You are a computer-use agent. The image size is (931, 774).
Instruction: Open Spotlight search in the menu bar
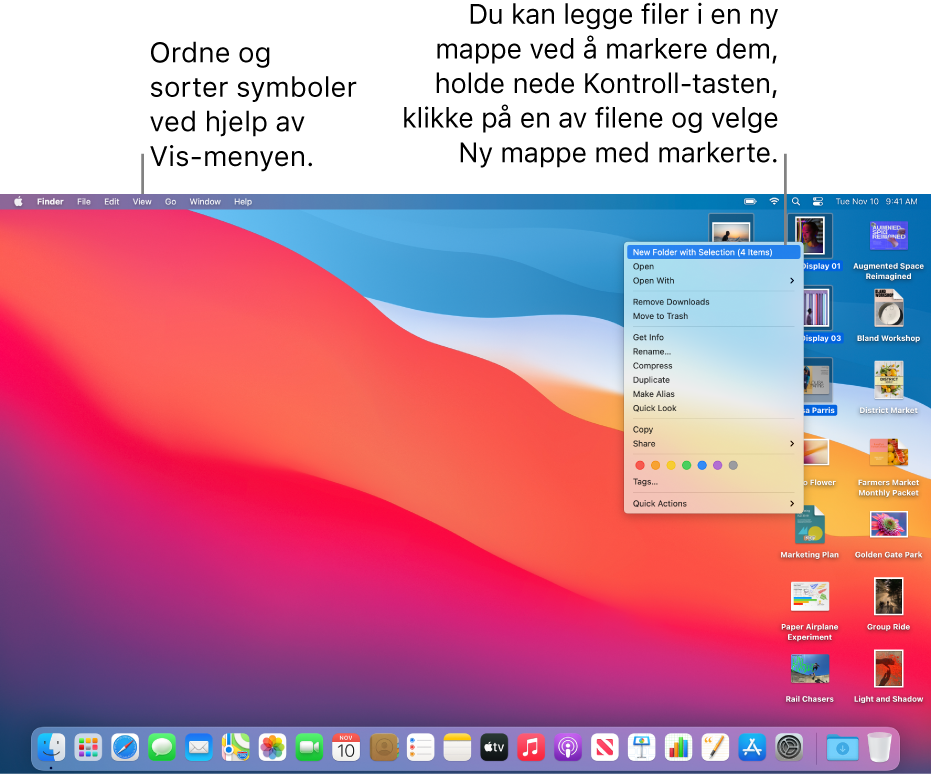tap(796, 201)
